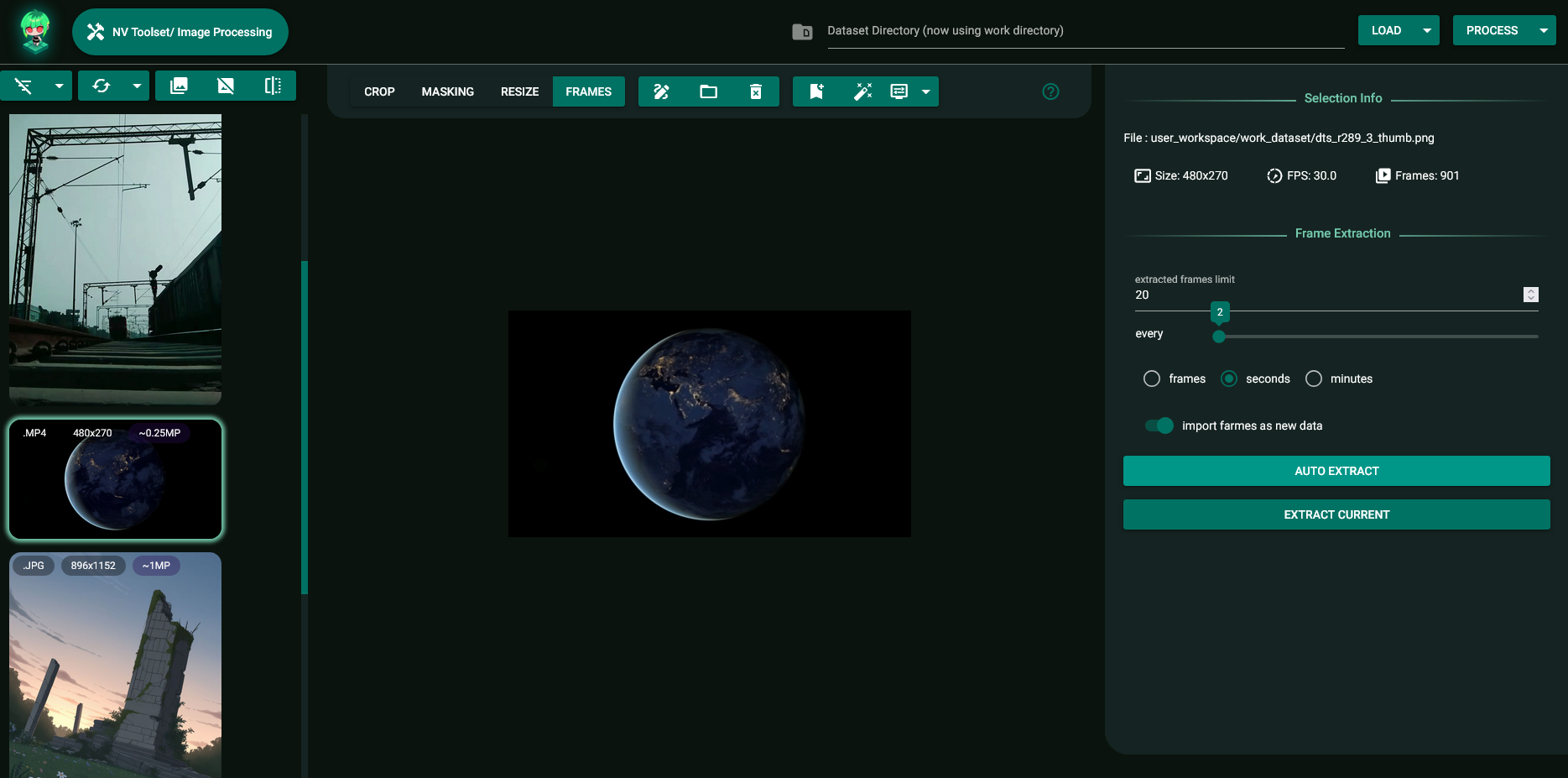The height and width of the screenshot is (778, 1568).
Task: Click the add bookmark icon
Action: pos(816,91)
